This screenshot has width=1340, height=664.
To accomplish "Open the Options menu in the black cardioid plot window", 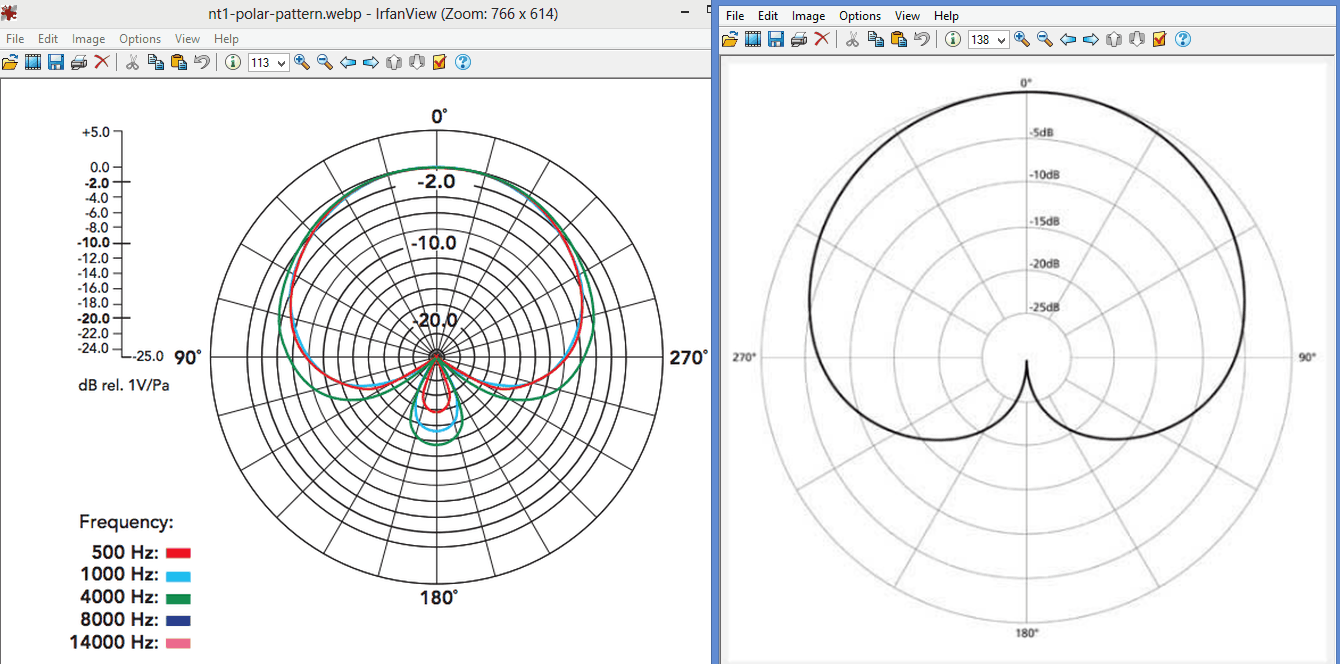I will coord(859,16).
